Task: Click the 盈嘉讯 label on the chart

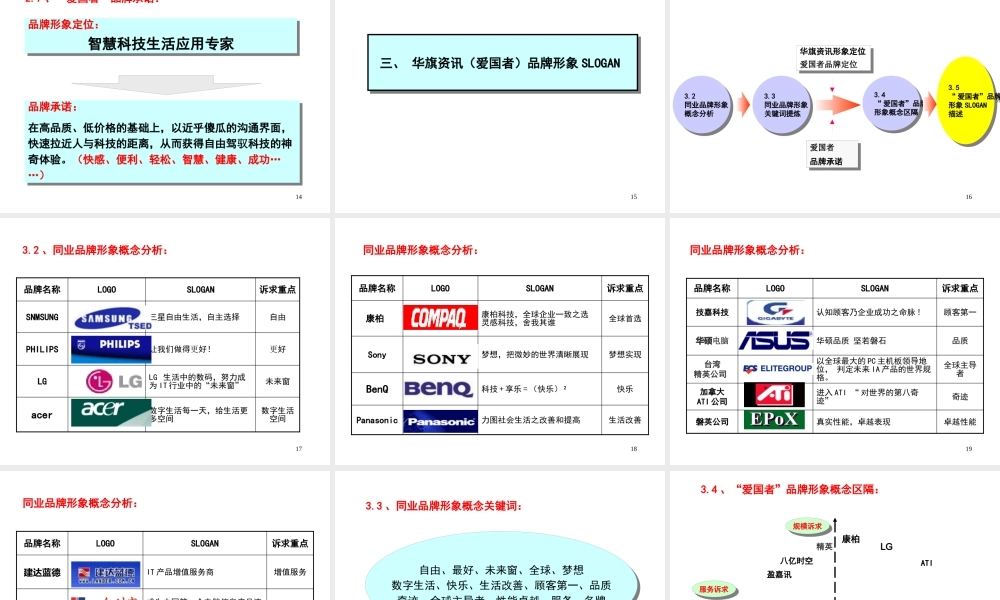Action: pos(779,574)
